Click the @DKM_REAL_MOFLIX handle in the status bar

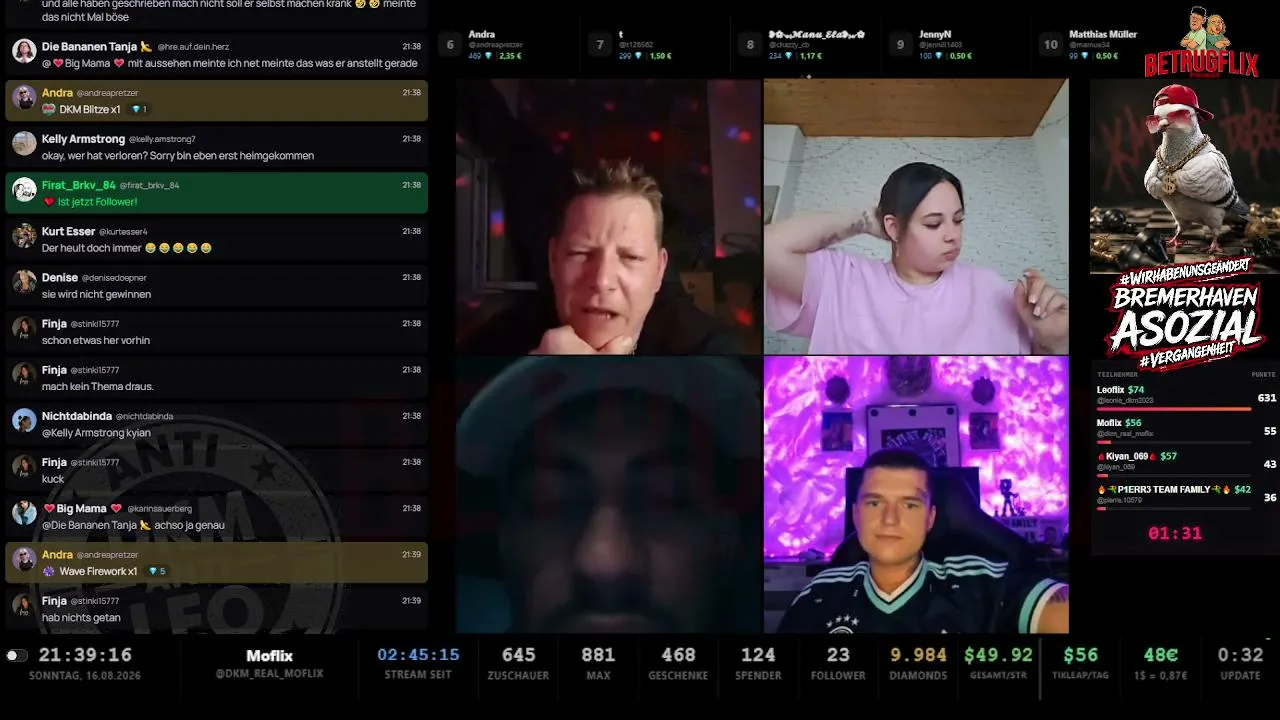[269, 674]
